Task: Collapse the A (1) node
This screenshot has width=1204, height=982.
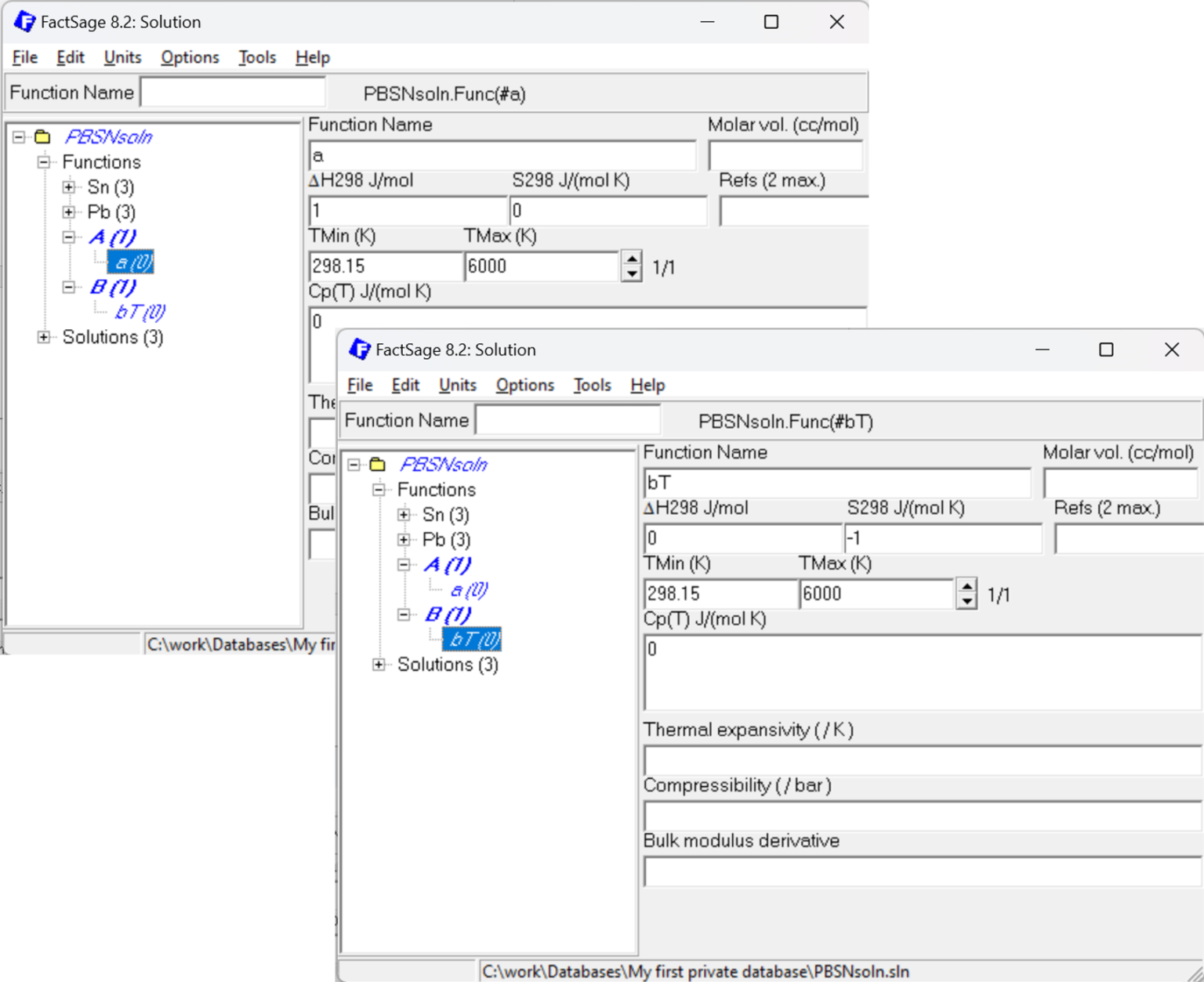Action: click(x=402, y=564)
